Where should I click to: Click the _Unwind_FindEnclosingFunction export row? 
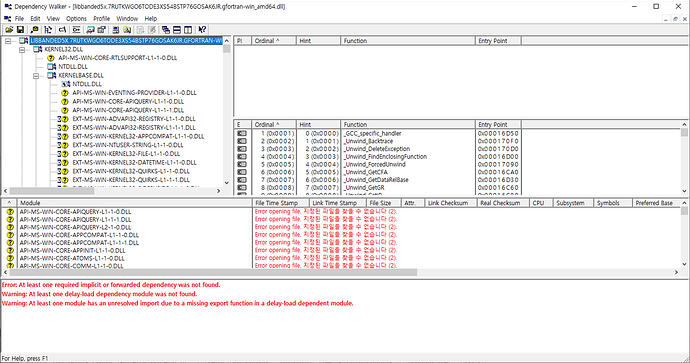[377, 157]
